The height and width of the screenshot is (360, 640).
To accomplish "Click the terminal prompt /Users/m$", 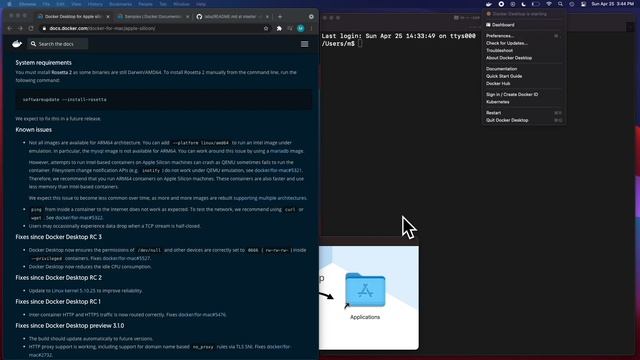I will [x=338, y=44].
